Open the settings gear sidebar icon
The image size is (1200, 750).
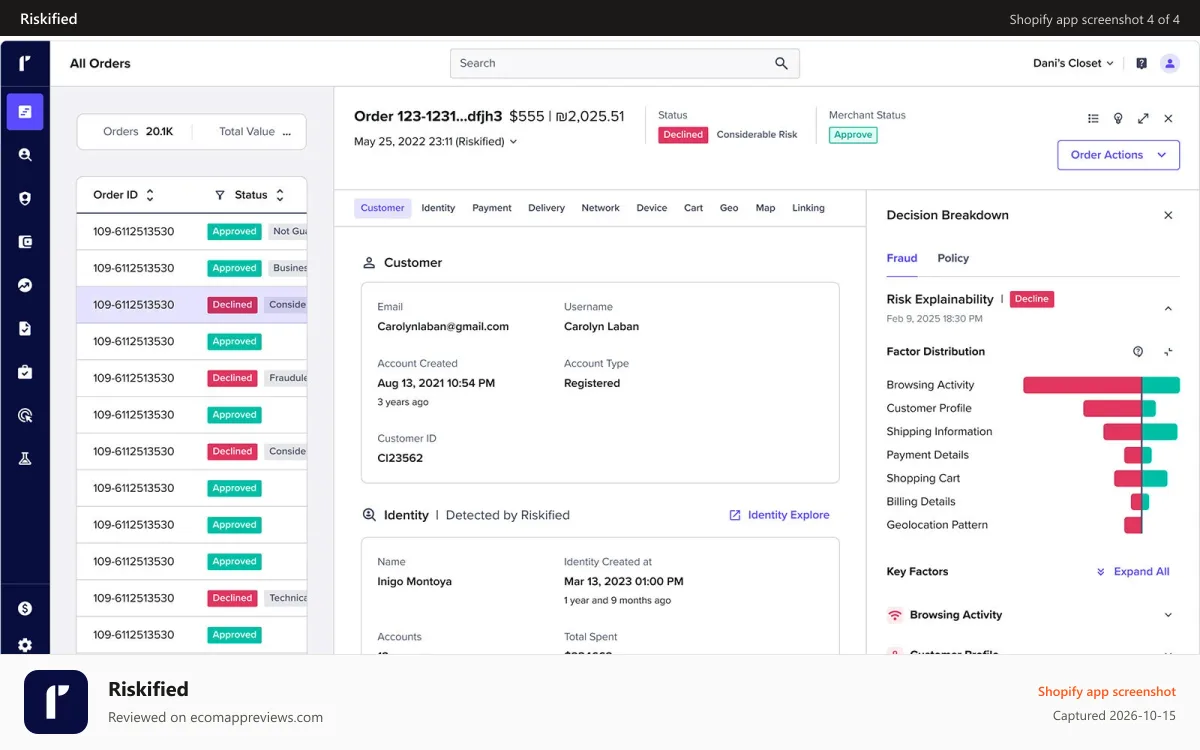coord(25,645)
